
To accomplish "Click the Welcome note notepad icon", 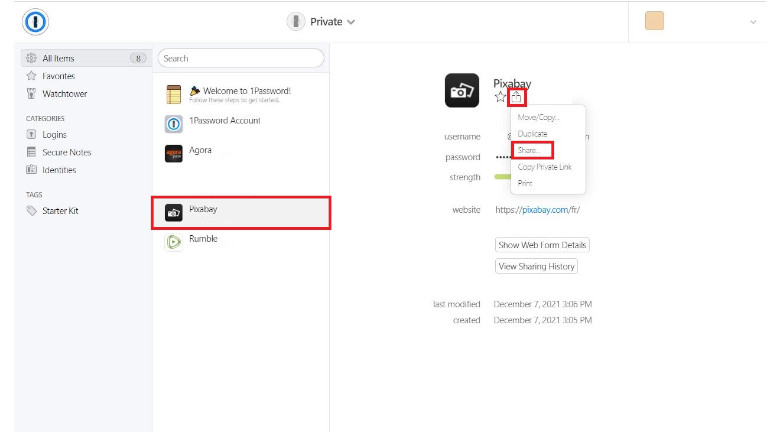I will (x=173, y=95).
